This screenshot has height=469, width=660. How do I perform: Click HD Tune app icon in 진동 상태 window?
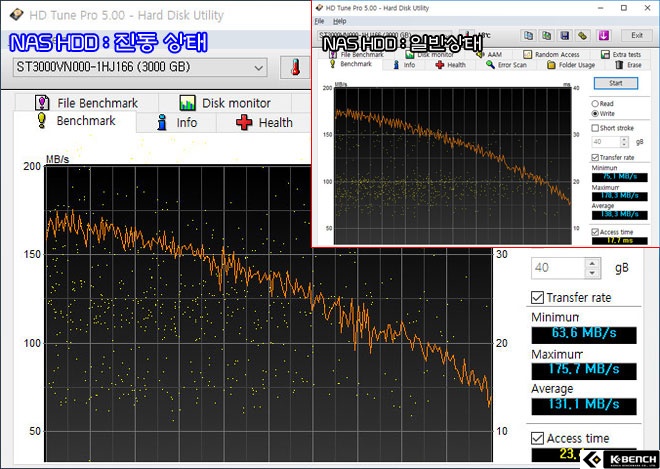tap(16, 15)
